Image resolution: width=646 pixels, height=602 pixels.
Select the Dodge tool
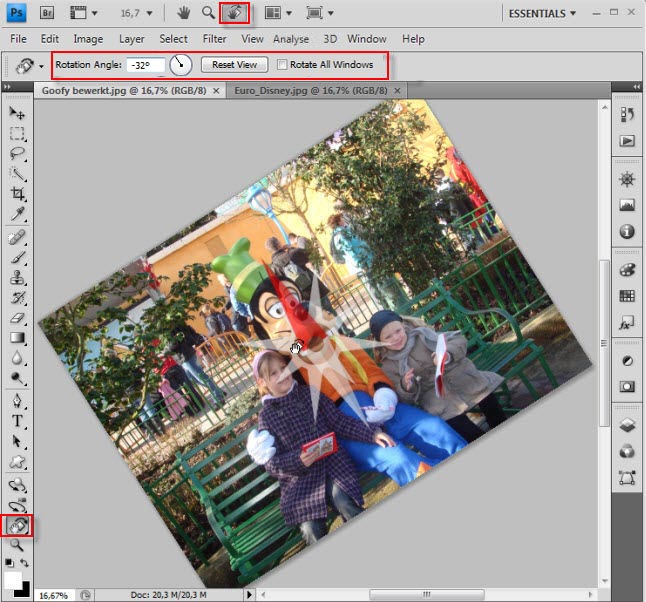pyautogui.click(x=17, y=378)
